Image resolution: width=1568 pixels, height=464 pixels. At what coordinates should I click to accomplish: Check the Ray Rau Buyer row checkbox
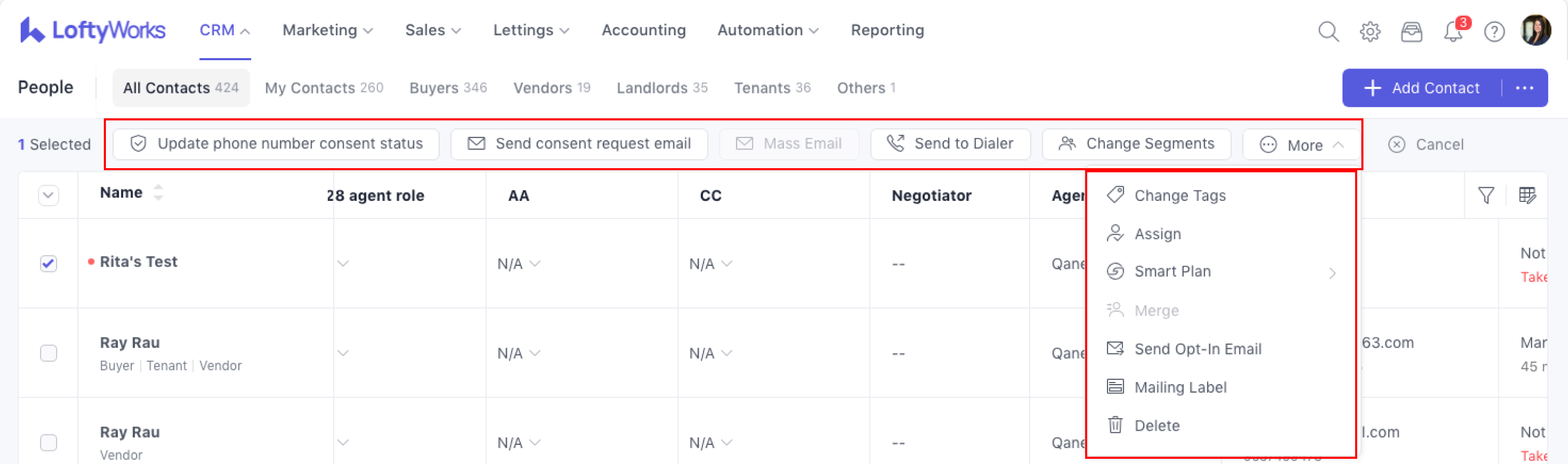tap(49, 353)
